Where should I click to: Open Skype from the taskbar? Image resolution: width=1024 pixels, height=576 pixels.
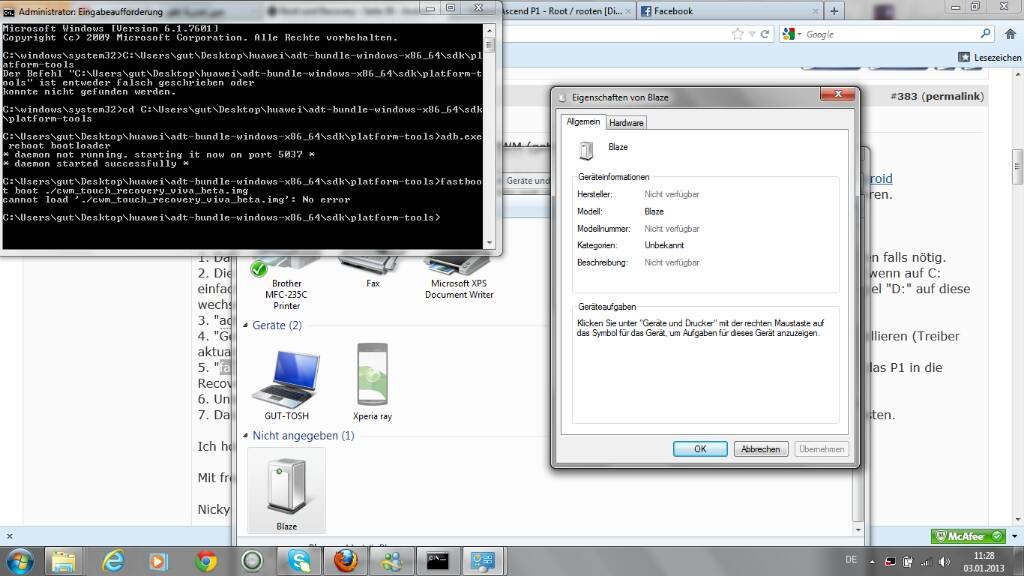(x=299, y=562)
